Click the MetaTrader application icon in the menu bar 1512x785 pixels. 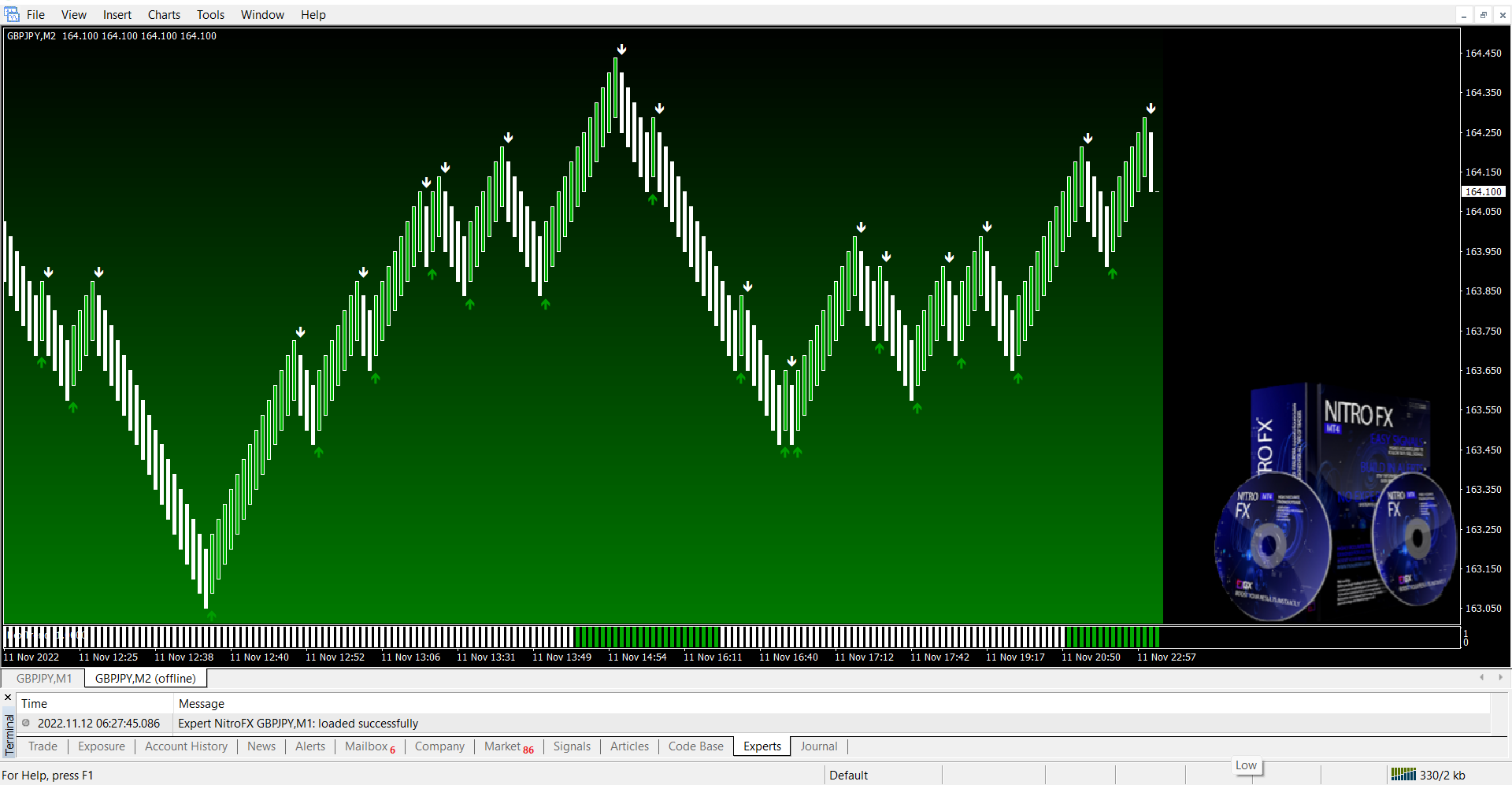tap(12, 14)
